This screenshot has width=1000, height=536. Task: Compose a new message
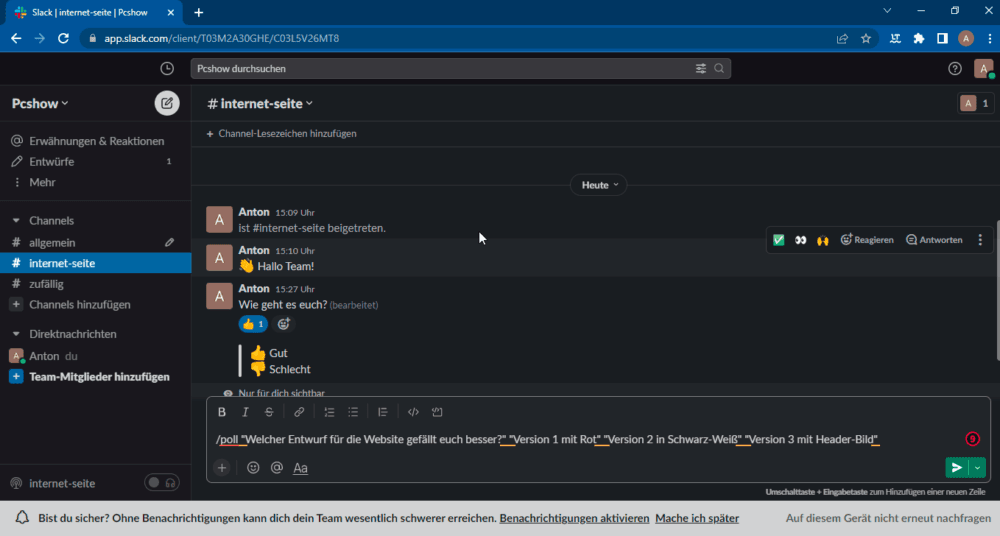(166, 103)
